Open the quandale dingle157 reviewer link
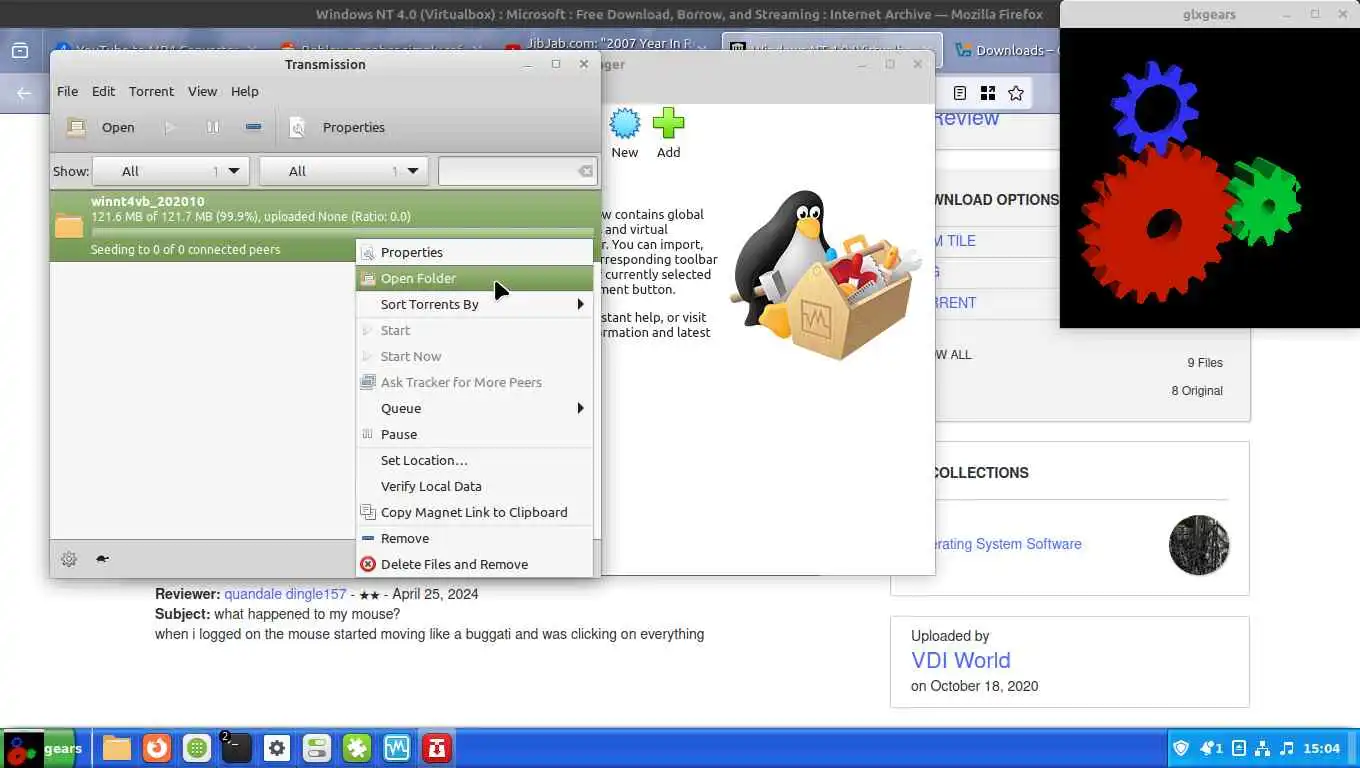This screenshot has height=768, width=1360. coord(285,594)
